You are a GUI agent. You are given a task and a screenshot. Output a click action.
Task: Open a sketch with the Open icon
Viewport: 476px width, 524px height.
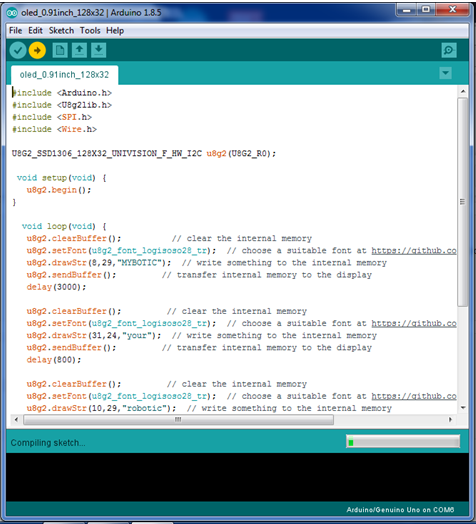[x=79, y=50]
